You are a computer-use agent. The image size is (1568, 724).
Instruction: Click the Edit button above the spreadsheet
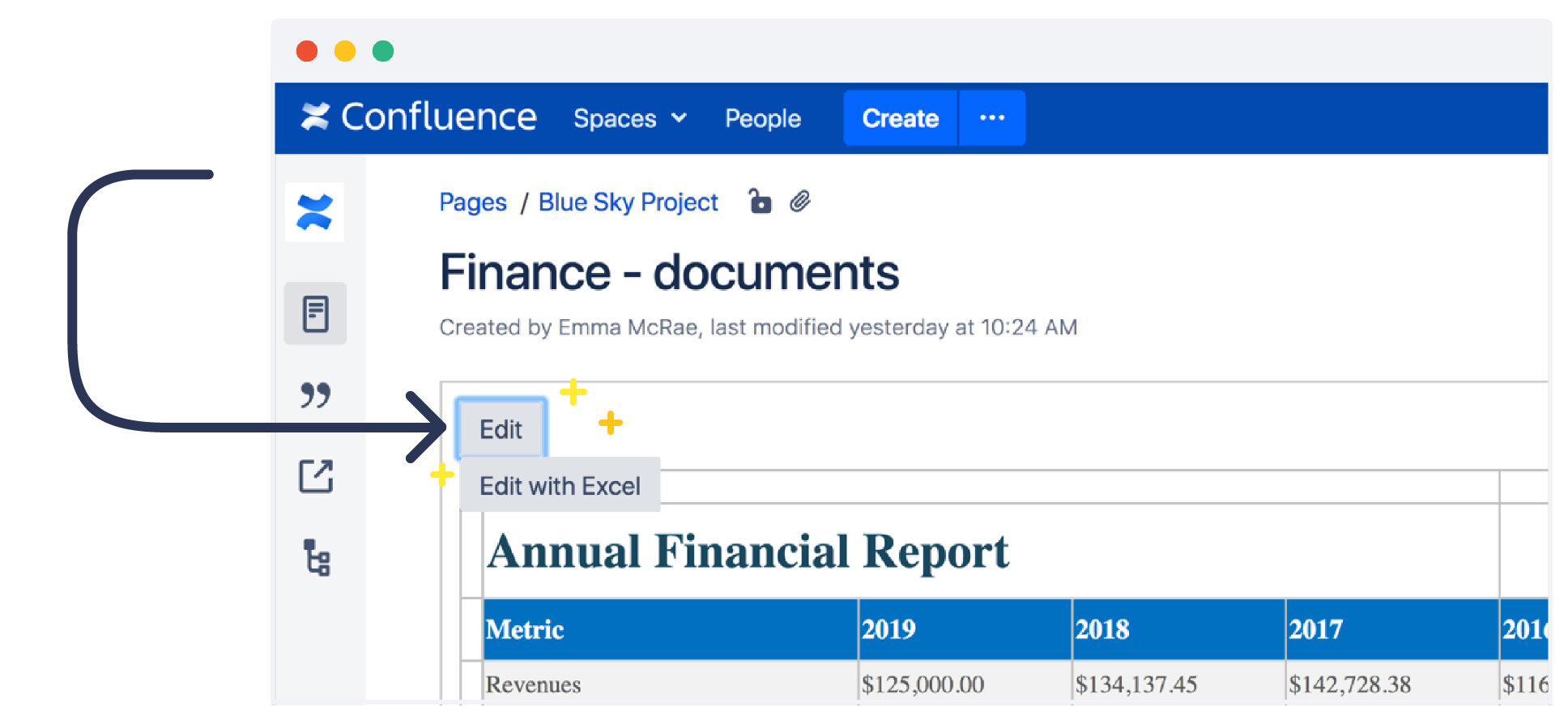click(501, 429)
